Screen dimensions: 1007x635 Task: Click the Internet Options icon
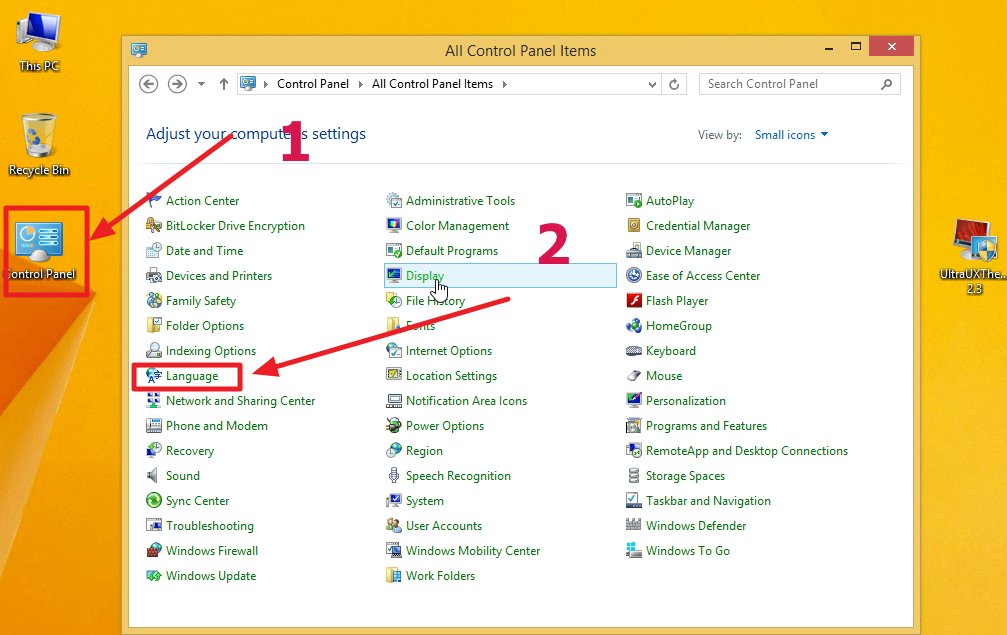394,351
